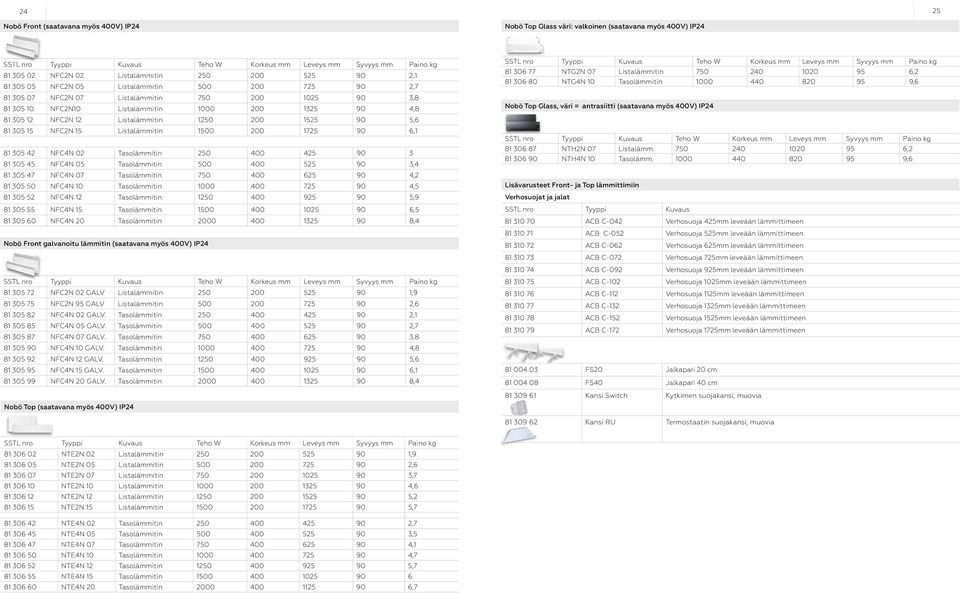Click SSTL number '81 310 79'
Image resolution: width=960 pixels, height=593 pixels.
(519, 330)
